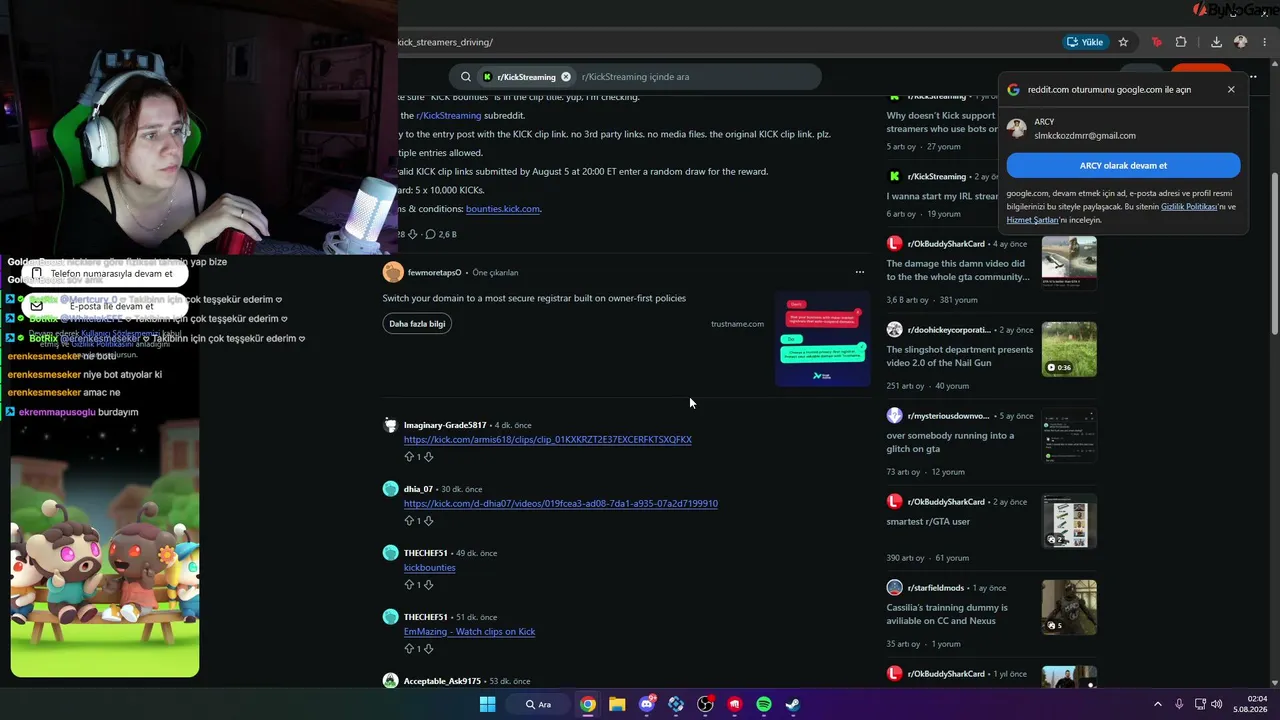
Task: Open the Chrome profile avatar
Action: click(x=1241, y=42)
